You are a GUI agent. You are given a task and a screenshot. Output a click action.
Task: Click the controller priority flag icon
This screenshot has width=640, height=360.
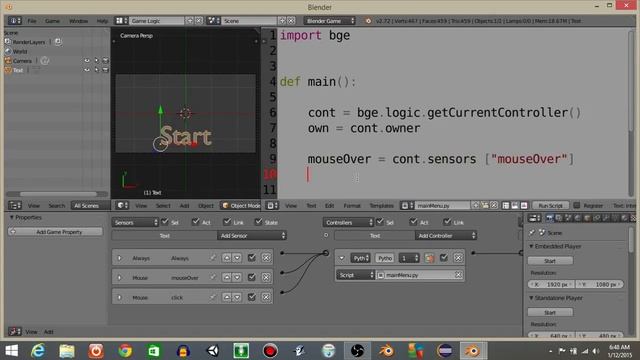coord(429,258)
